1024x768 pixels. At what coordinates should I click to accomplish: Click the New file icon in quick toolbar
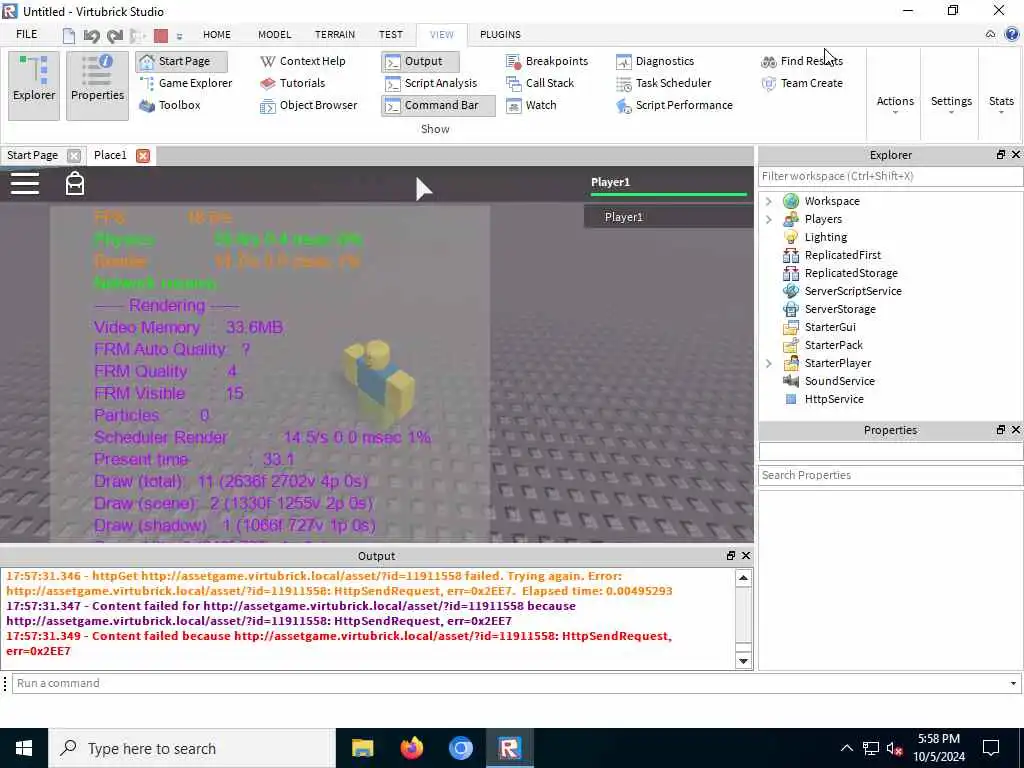69,35
